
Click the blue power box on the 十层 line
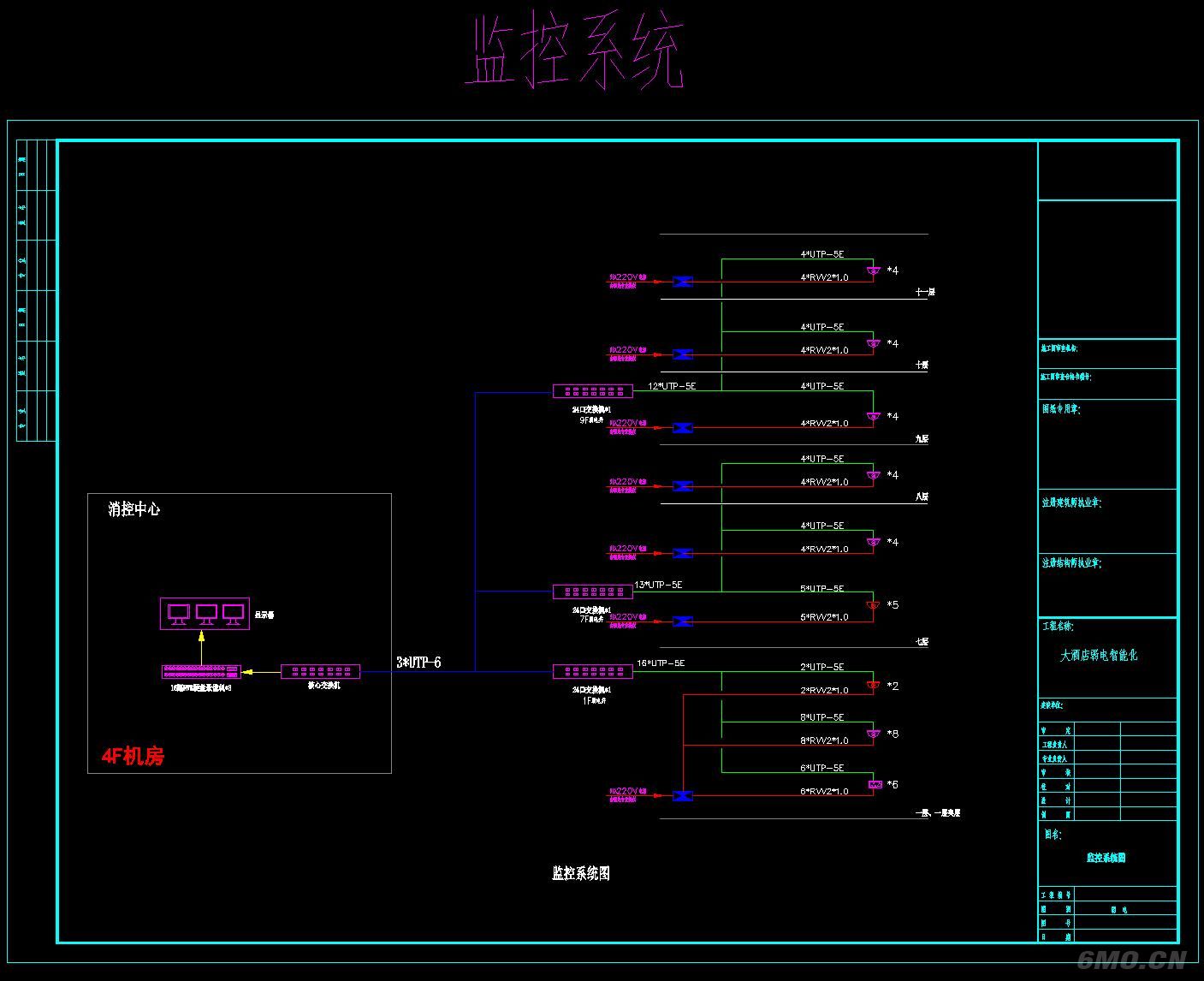click(682, 354)
